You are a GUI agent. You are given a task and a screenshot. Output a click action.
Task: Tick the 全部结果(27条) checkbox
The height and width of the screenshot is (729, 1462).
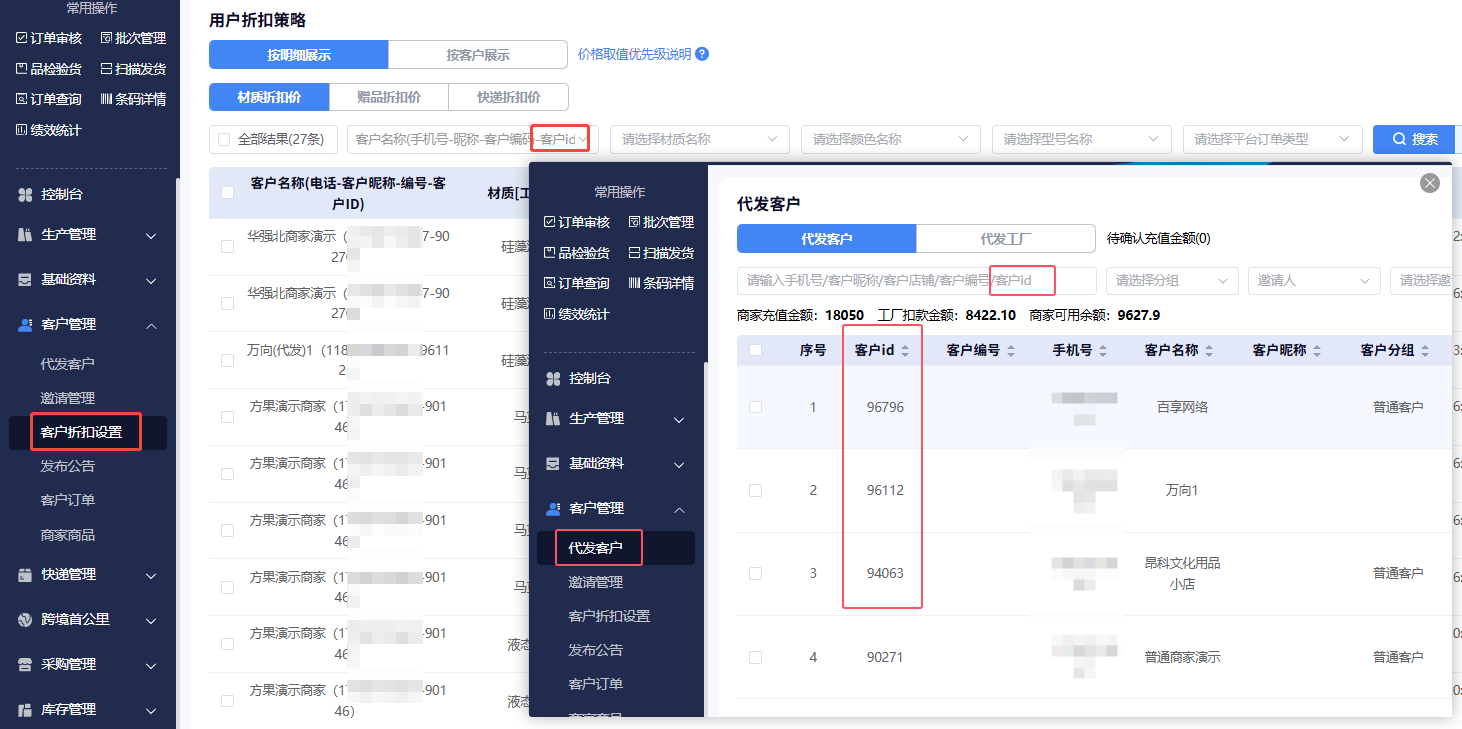(224, 139)
